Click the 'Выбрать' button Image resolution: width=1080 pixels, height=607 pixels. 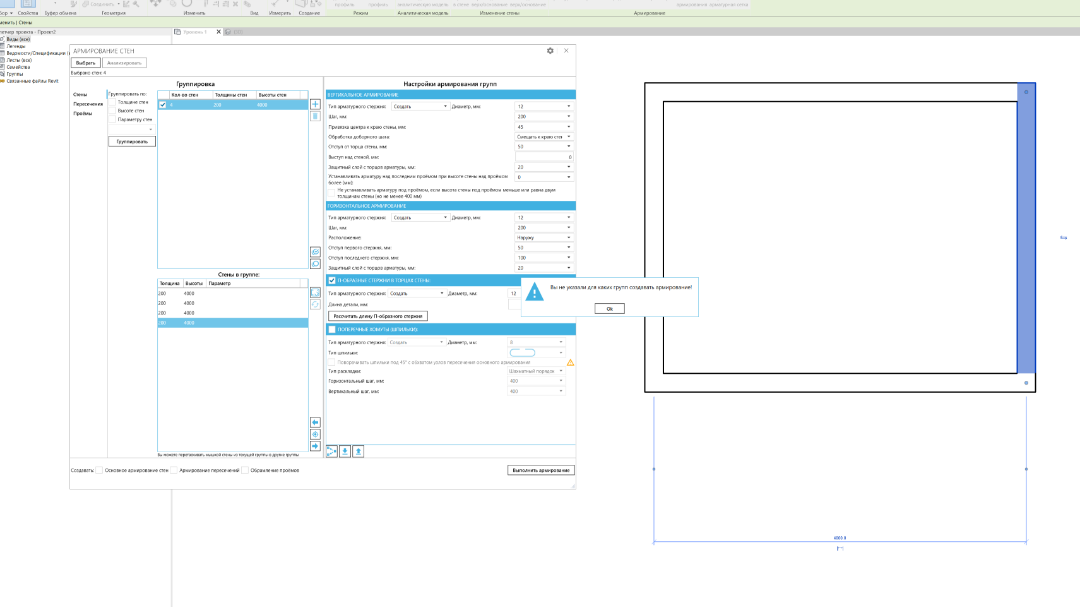85,63
